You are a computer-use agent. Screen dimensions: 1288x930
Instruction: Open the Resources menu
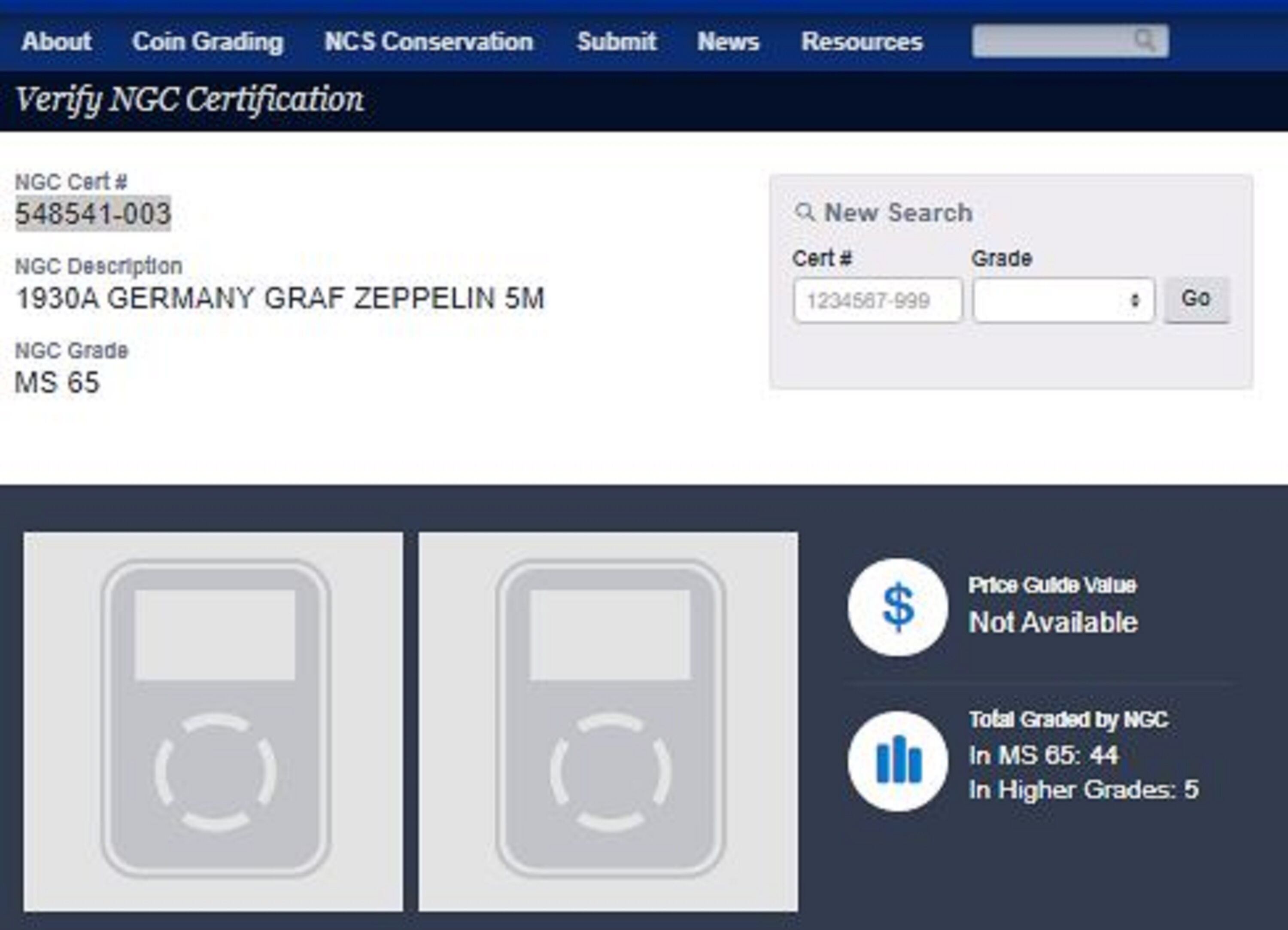coord(862,41)
